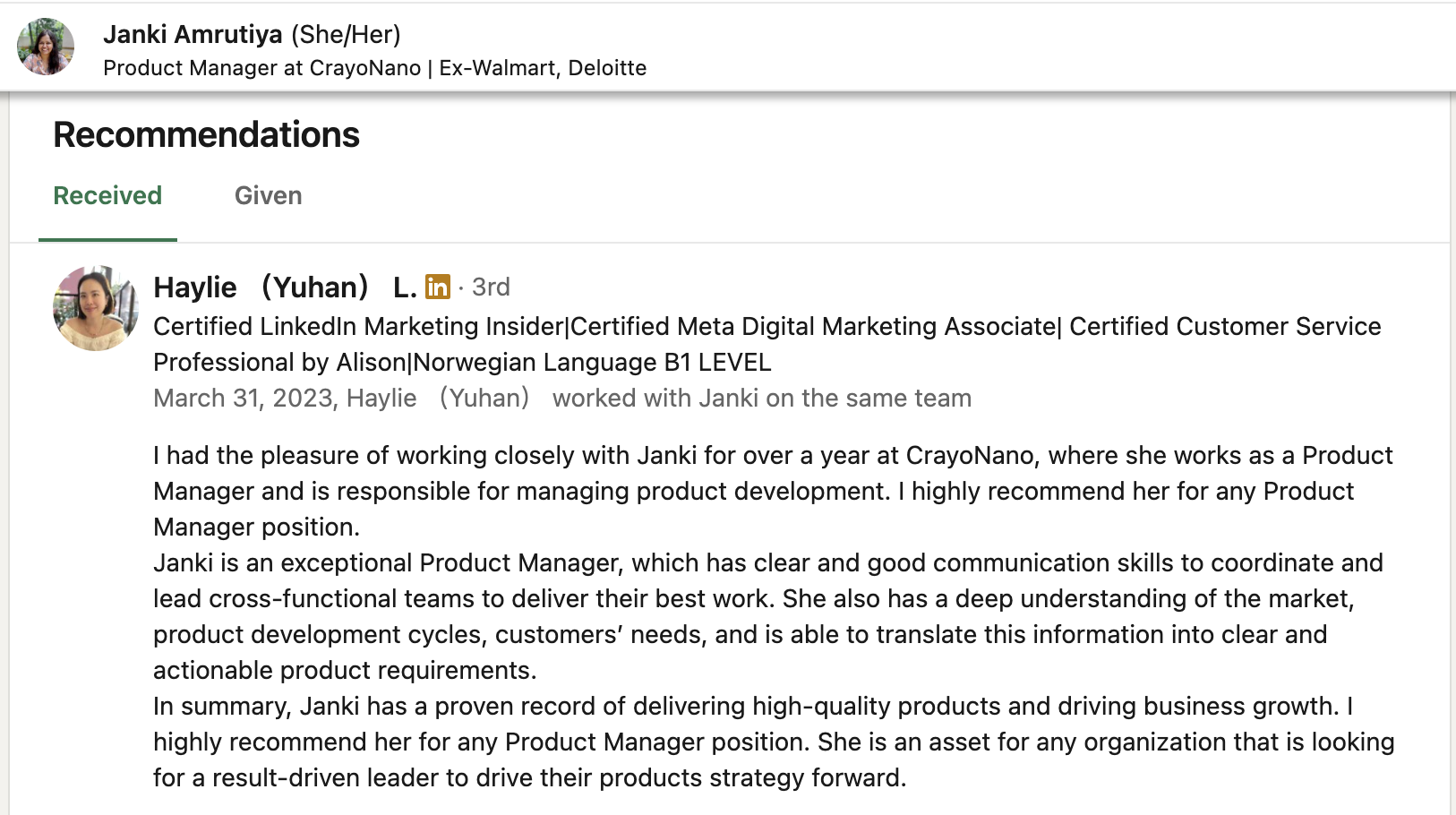1456x815 pixels.
Task: Open Haylie (Yuhan) L.'s profile name link
Action: click(286, 287)
